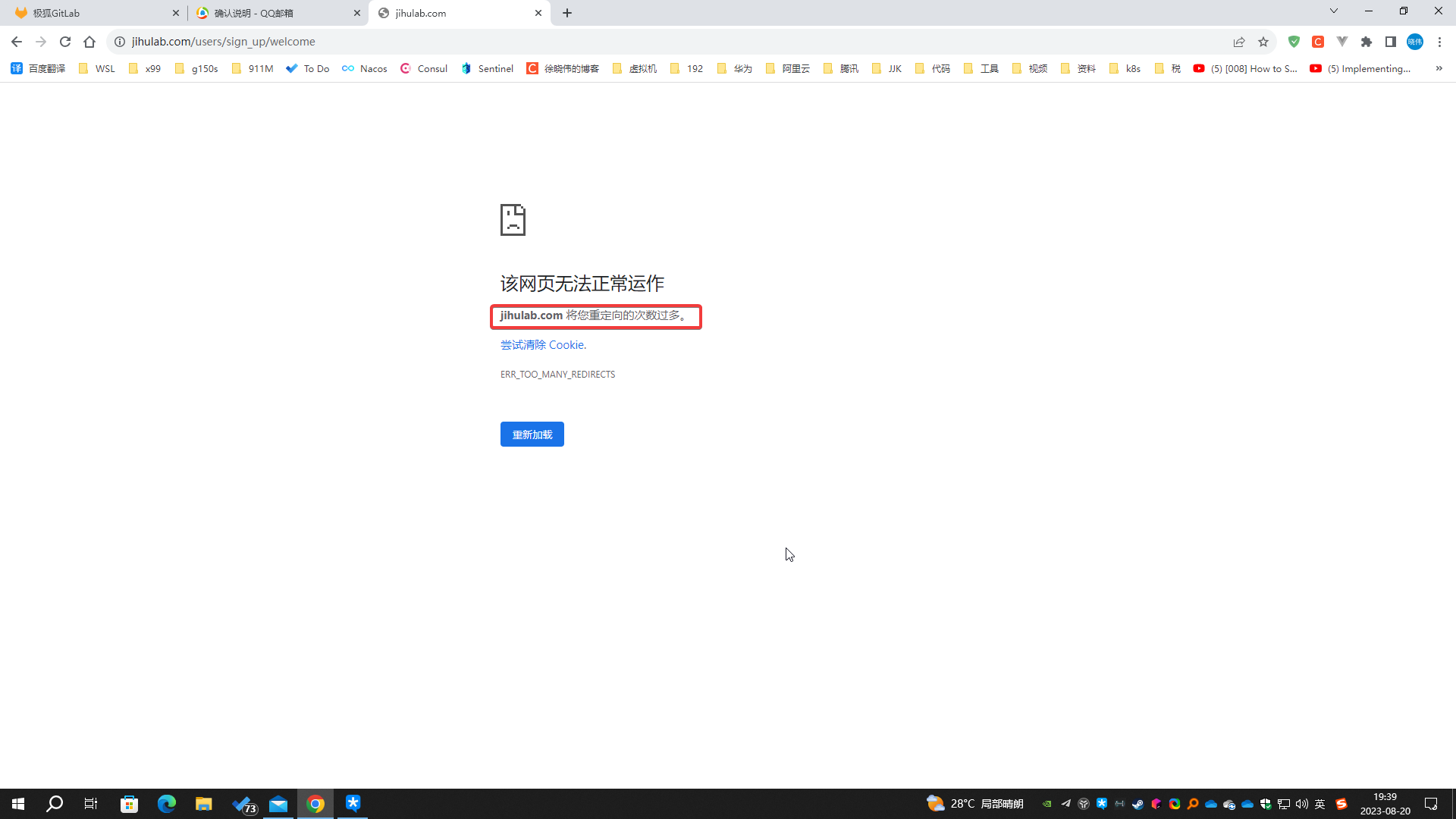Open the x99 bookmark folder
1456x819 pixels.
pyautogui.click(x=145, y=68)
